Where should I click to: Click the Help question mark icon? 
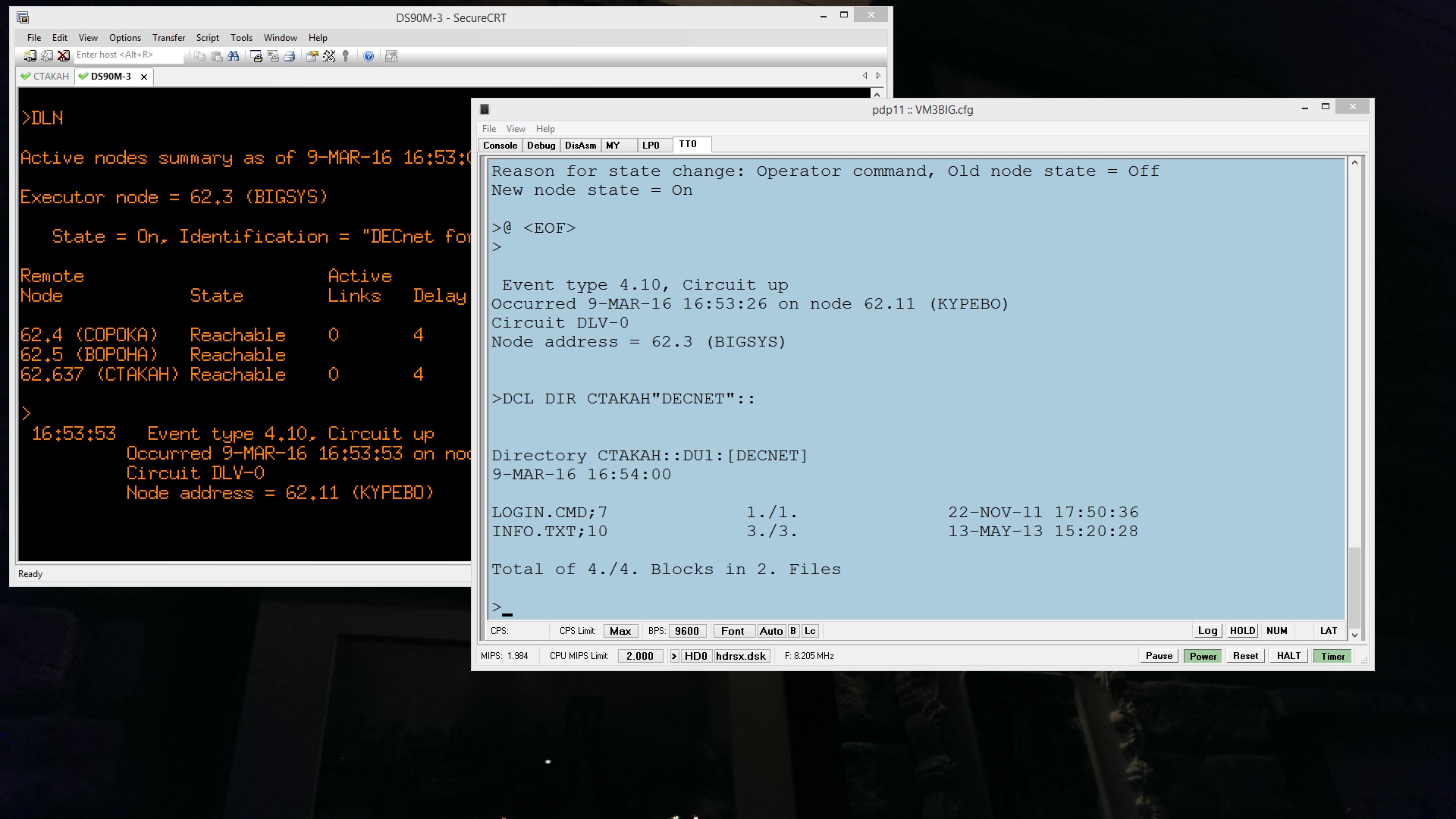369,56
